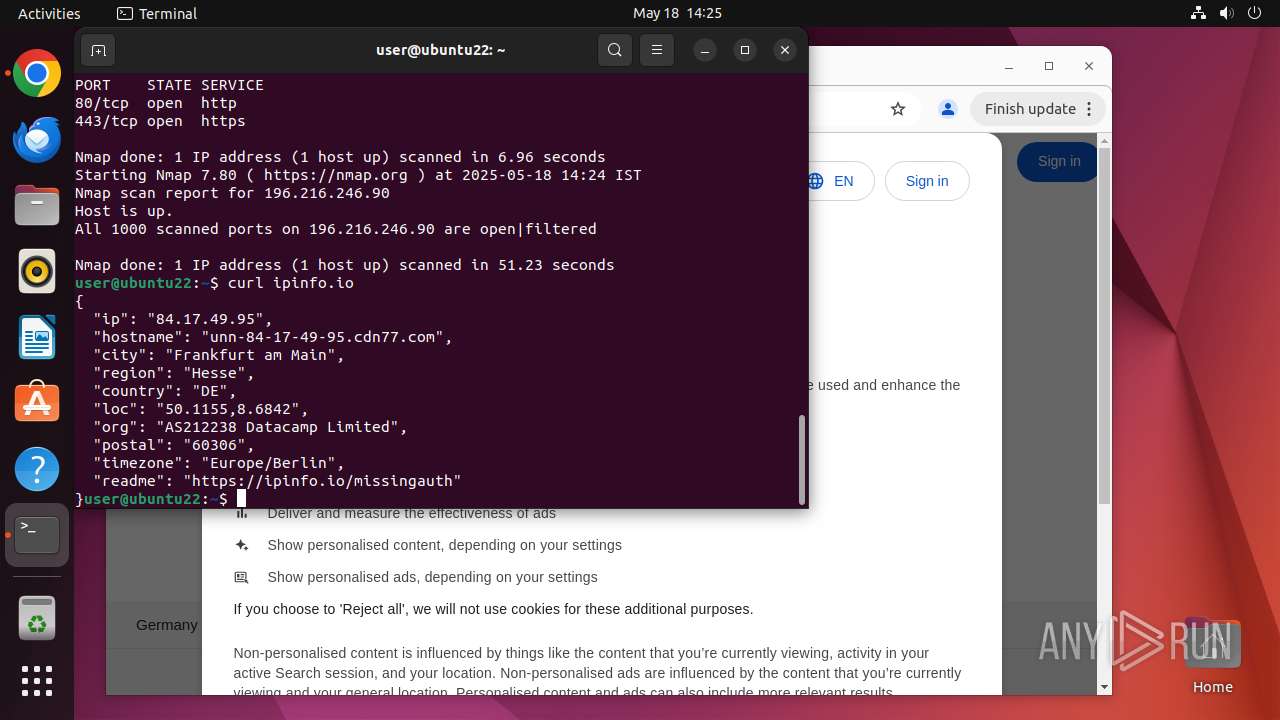Screen dimensions: 1280x720
Task: Bookmark this page with the star icon
Action: tap(898, 109)
